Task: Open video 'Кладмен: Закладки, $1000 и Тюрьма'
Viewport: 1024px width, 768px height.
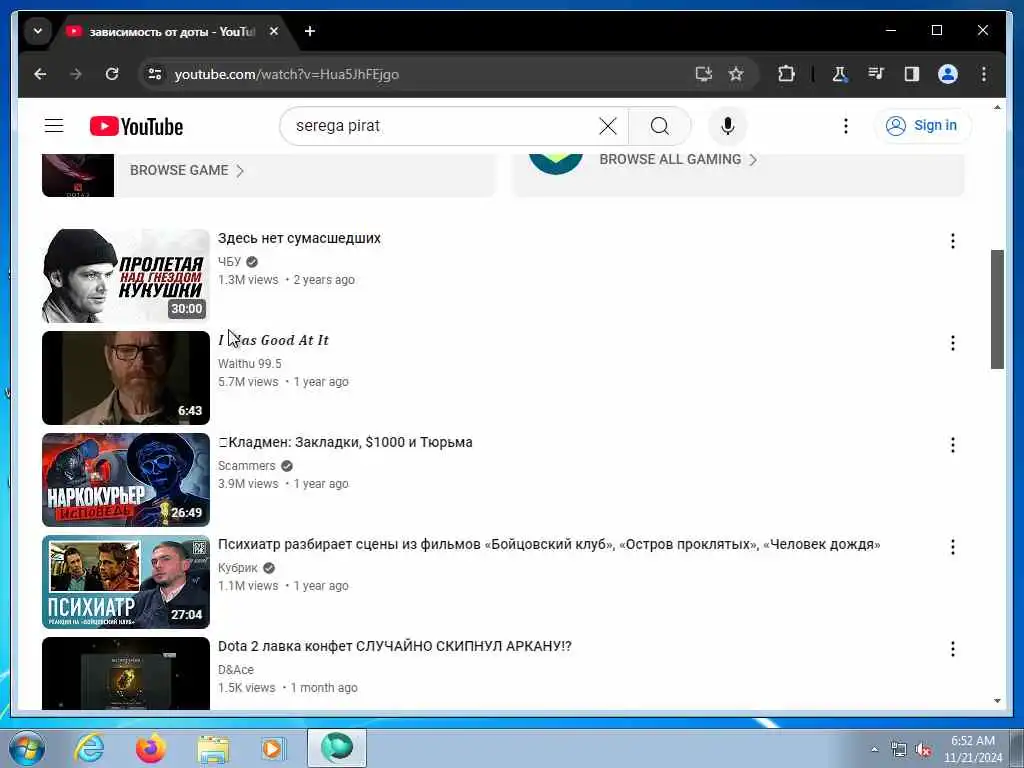Action: (345, 442)
